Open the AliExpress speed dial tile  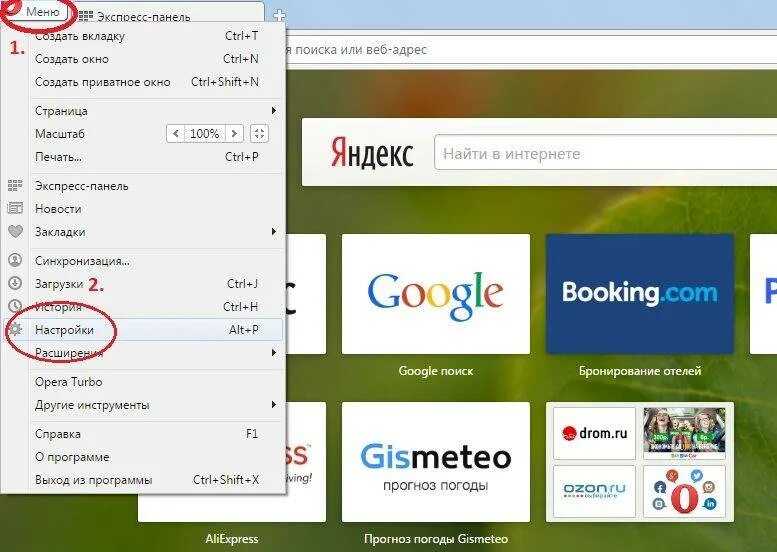pyautogui.click(x=306, y=462)
